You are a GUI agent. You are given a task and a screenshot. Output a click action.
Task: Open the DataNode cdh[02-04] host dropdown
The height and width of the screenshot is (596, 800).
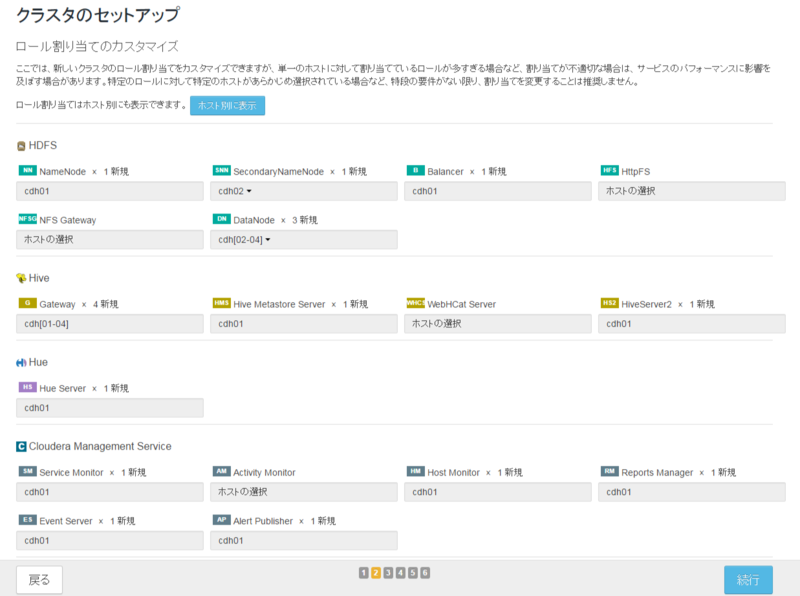pos(304,240)
